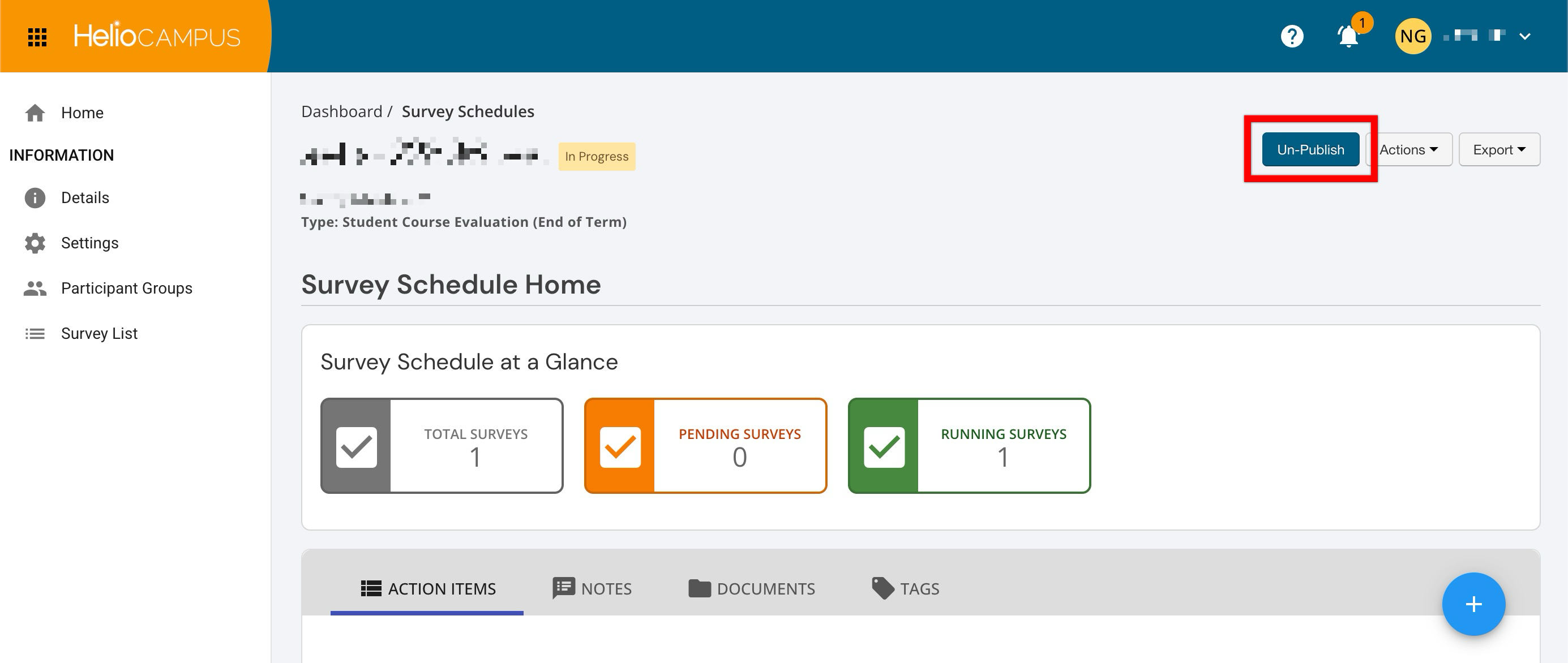Select the Pending Surveys orange checkmark
Image resolution: width=1568 pixels, height=663 pixels.
coord(620,446)
